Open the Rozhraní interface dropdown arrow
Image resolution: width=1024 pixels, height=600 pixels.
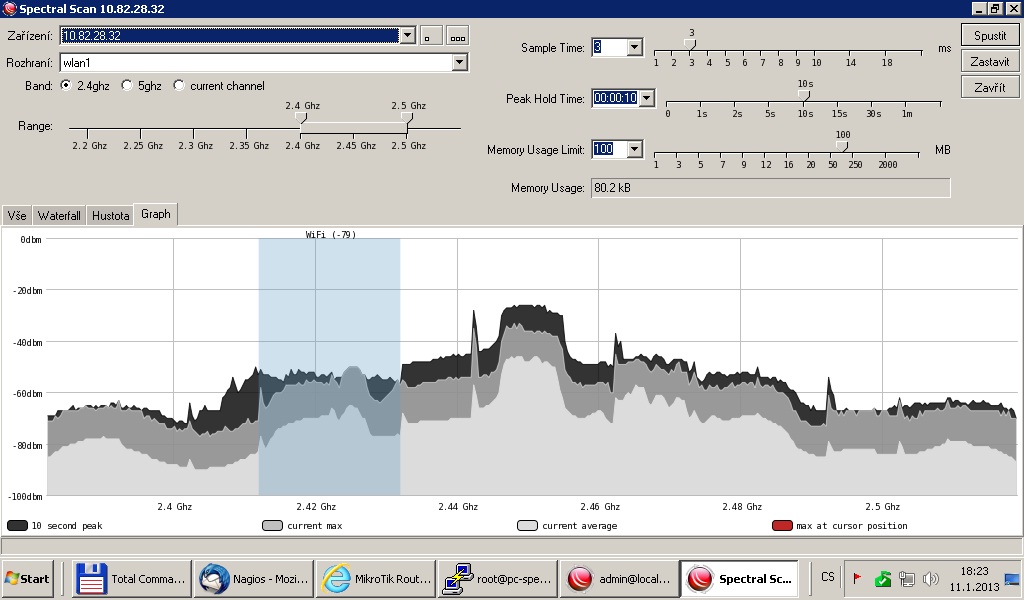click(460, 63)
